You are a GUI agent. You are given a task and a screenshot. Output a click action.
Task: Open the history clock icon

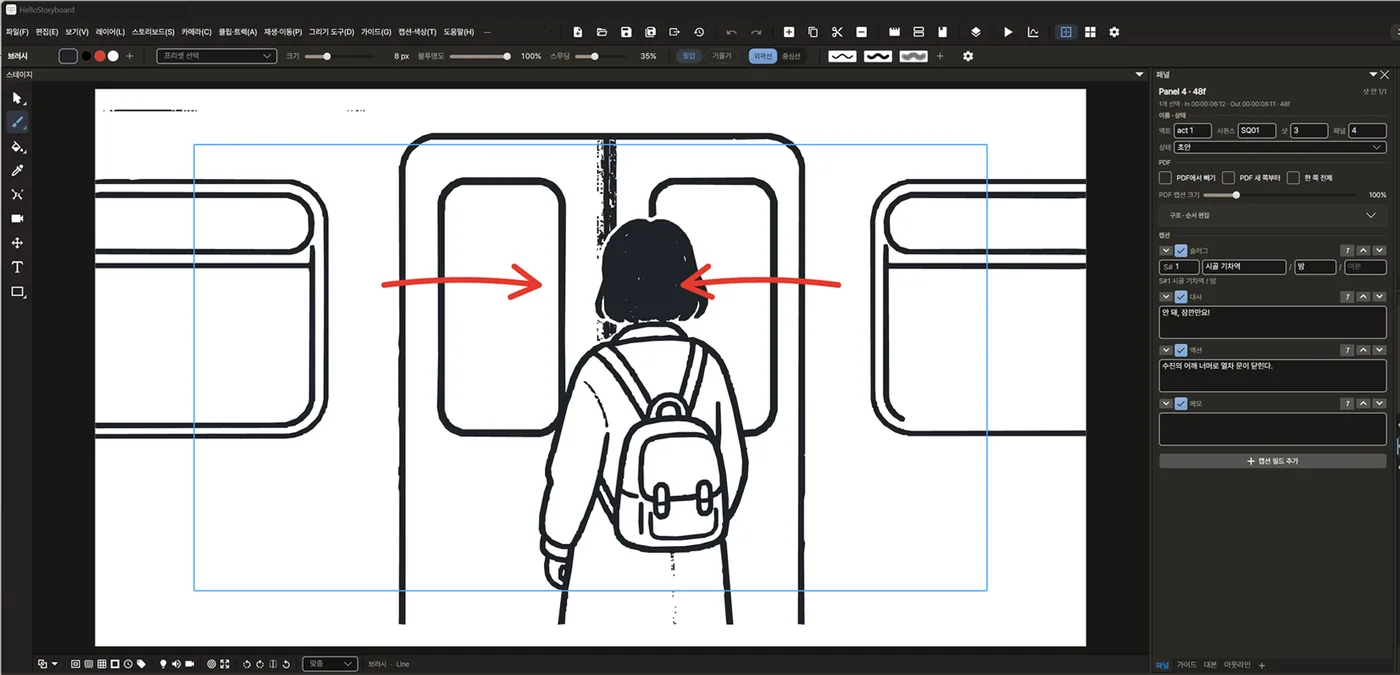click(x=698, y=32)
